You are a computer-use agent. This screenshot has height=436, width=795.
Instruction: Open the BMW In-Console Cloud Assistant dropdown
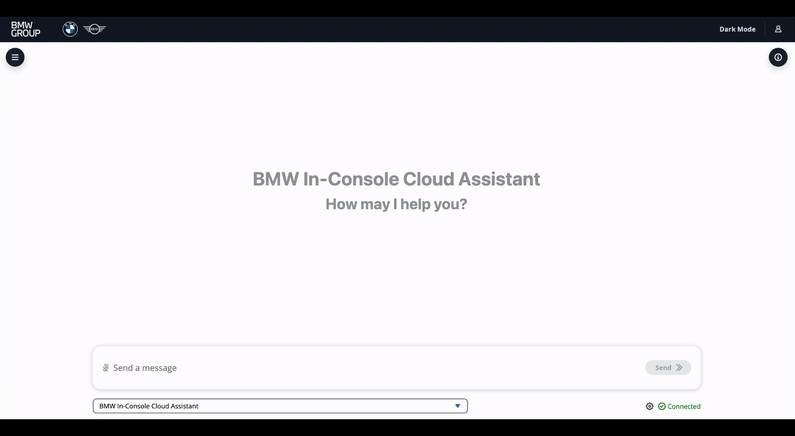click(x=280, y=406)
